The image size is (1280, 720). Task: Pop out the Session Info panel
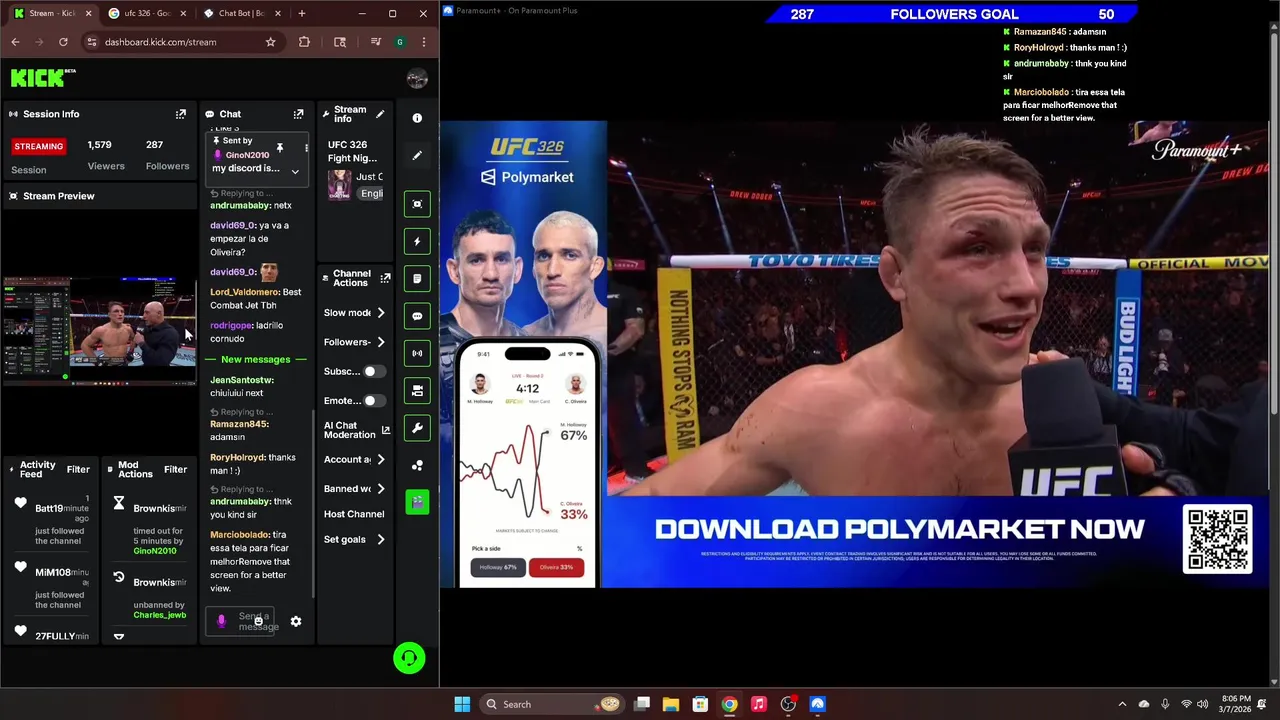click(181, 114)
